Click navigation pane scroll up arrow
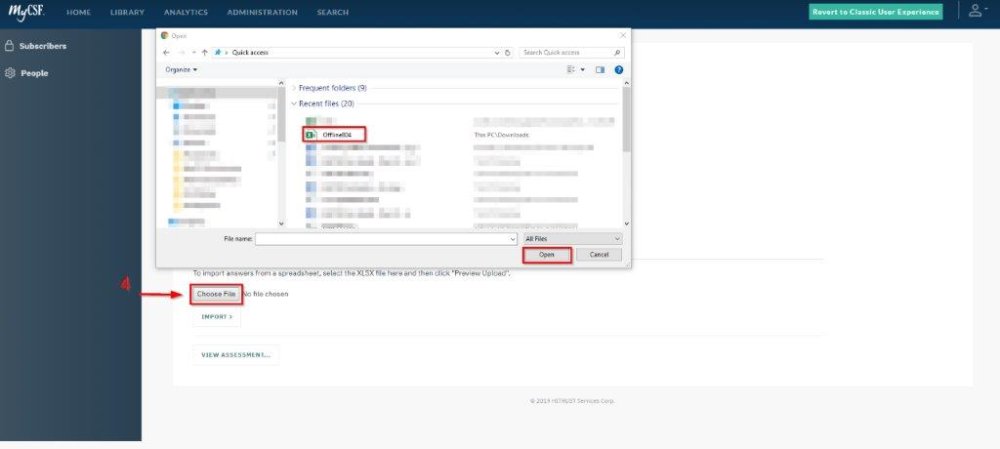The image size is (1000, 449). tap(281, 83)
